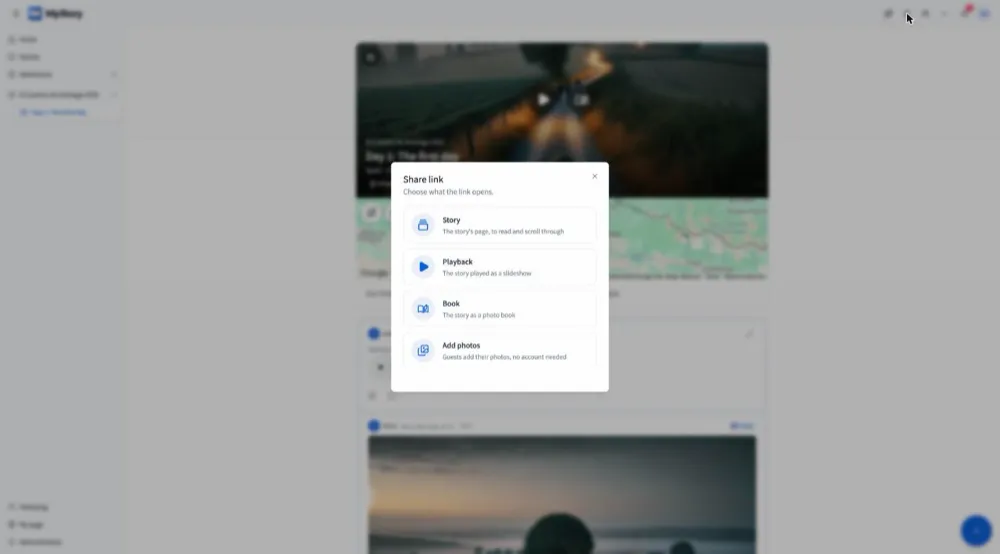This screenshot has height=554, width=1000.
Task: Click the Story page icon
Action: pyautogui.click(x=423, y=225)
